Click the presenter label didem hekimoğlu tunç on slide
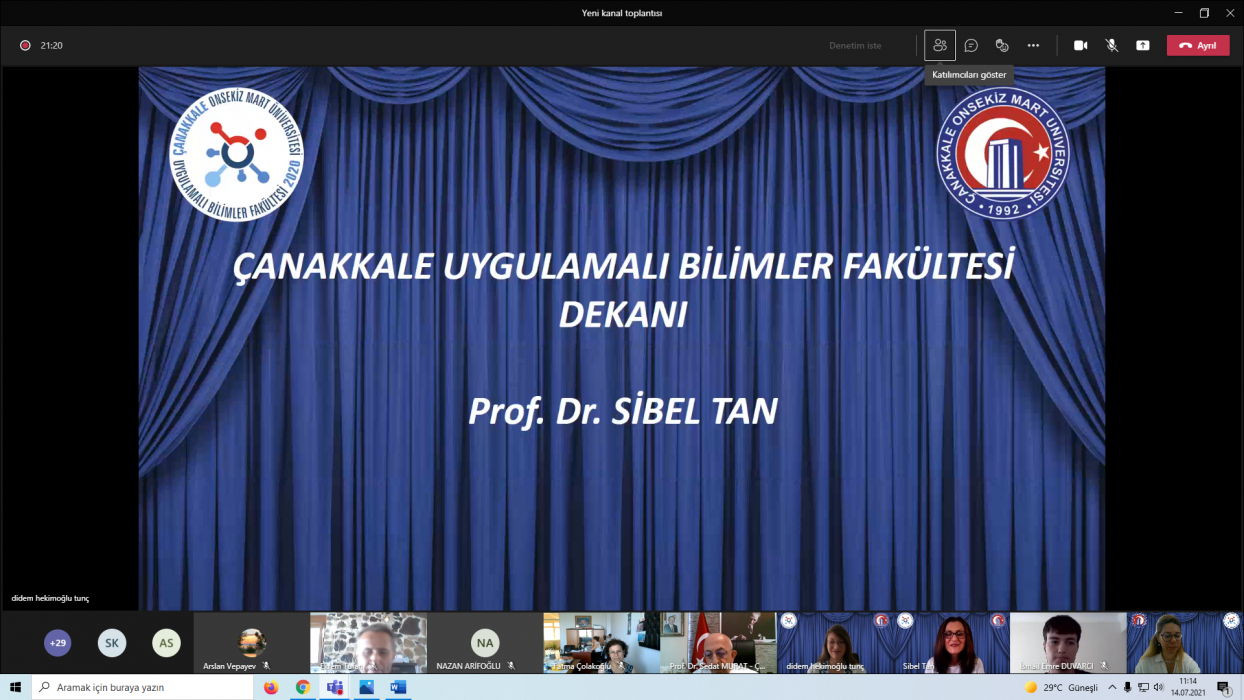 (50, 598)
